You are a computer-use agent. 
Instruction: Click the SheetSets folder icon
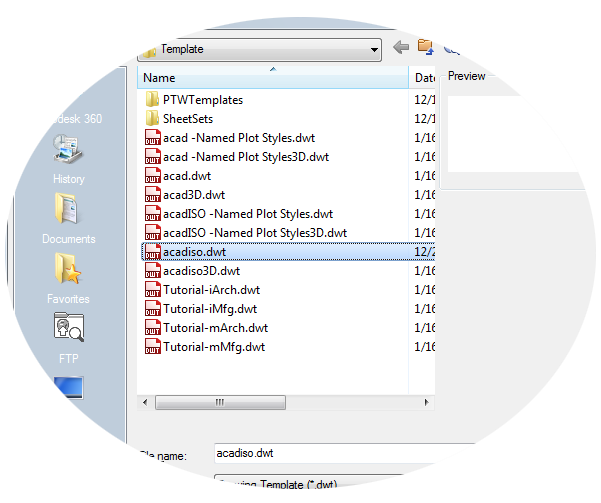152,118
